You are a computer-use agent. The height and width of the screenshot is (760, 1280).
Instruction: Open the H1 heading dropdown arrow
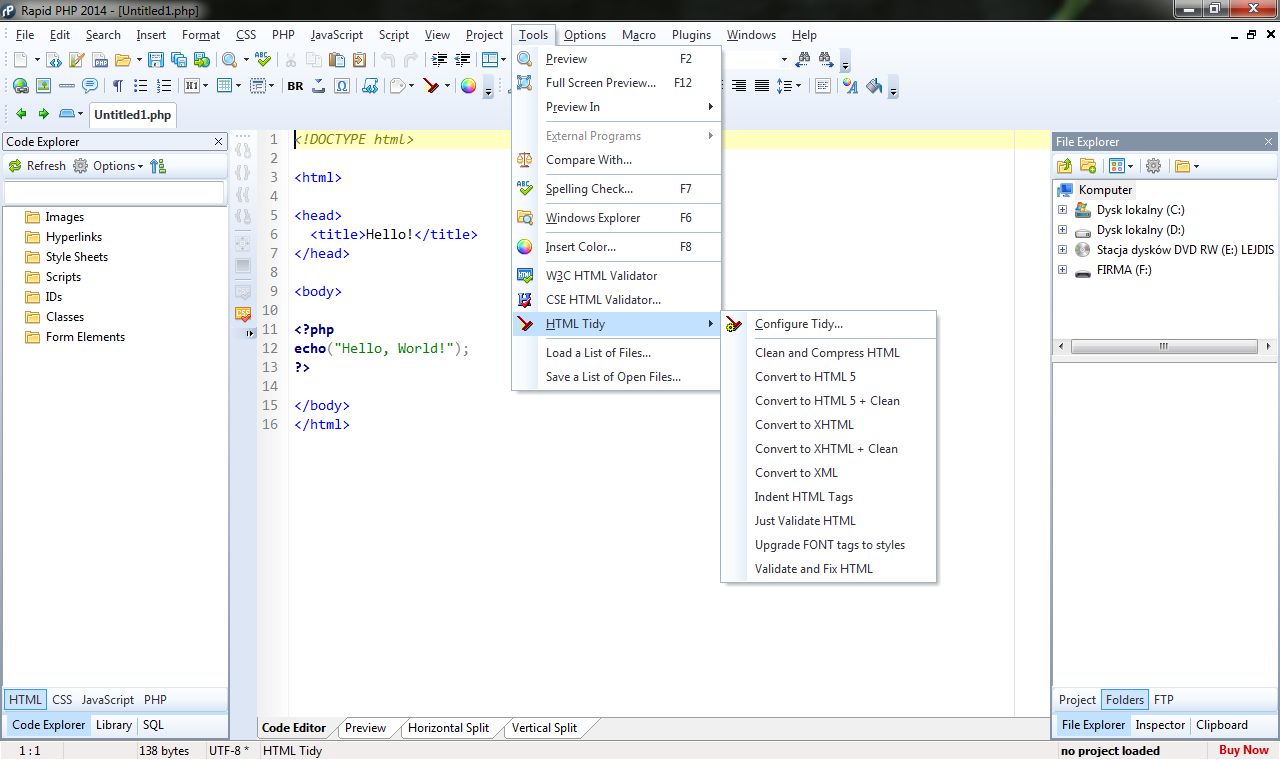(x=206, y=86)
